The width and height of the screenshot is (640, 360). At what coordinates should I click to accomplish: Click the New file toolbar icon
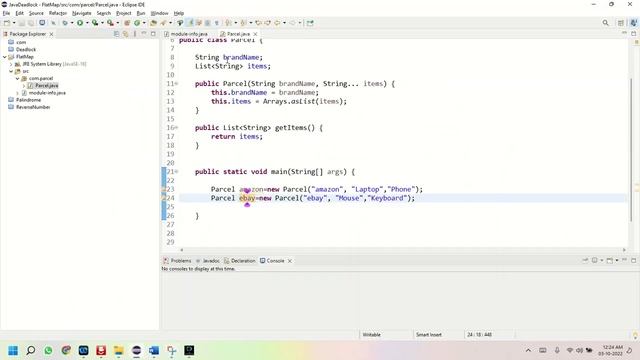click(7, 23)
